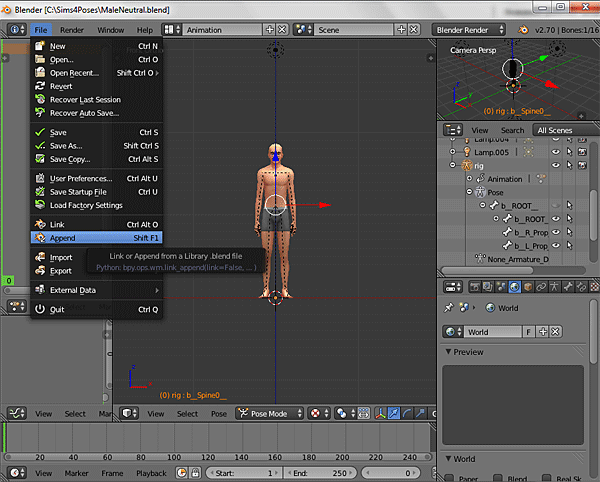This screenshot has width=600, height=482.
Task: Click the World name input field
Action: click(x=493, y=332)
